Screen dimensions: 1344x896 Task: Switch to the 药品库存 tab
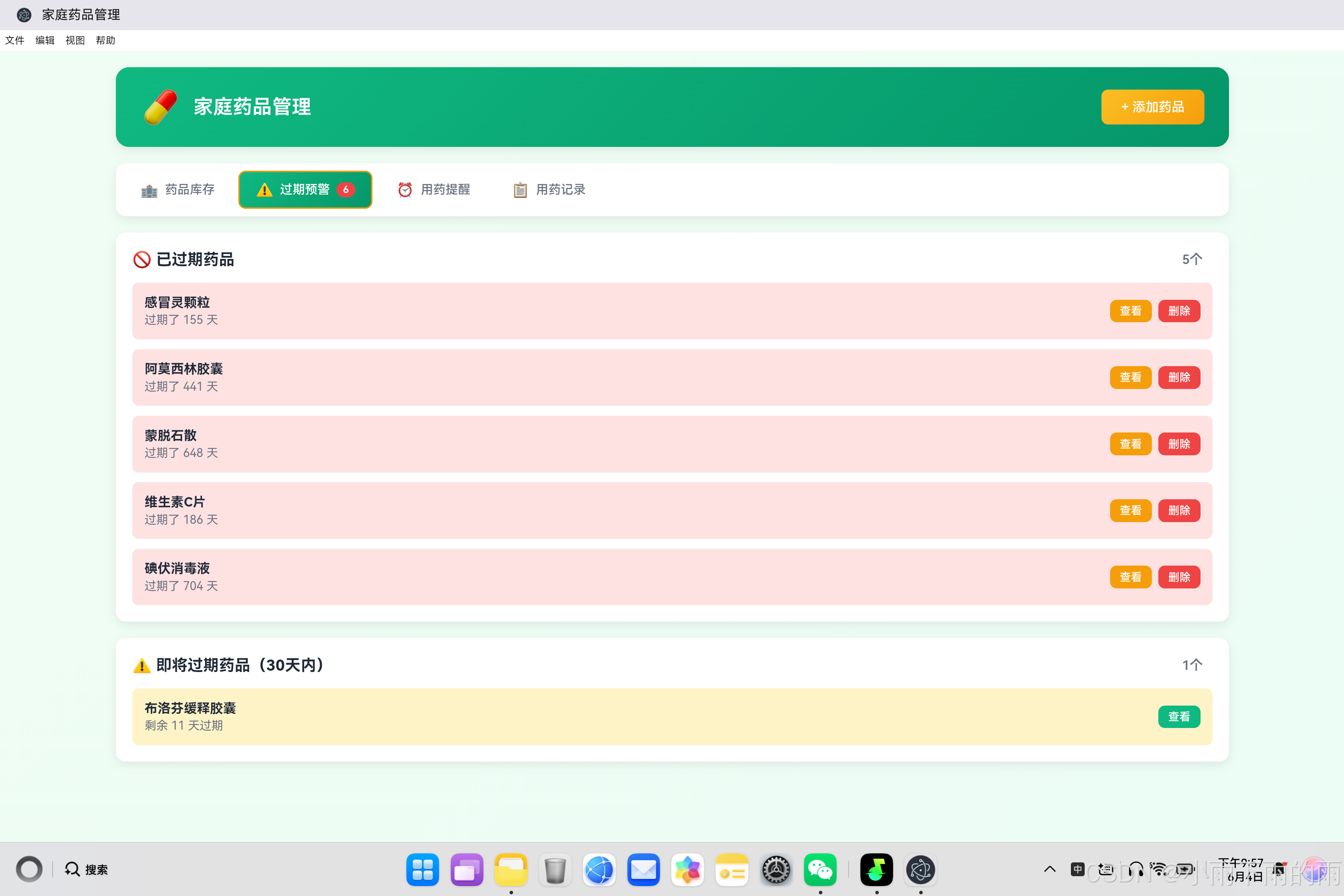pyautogui.click(x=178, y=190)
